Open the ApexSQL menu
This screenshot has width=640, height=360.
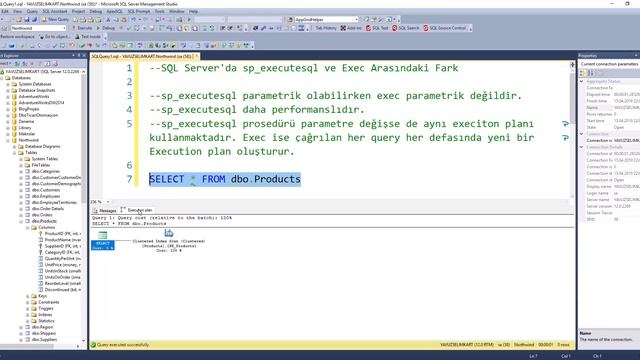click(114, 11)
